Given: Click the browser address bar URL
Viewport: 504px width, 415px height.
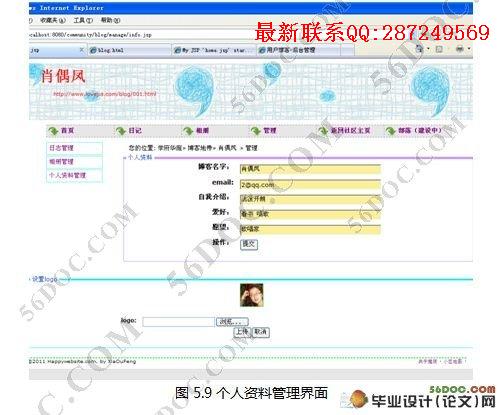Looking at the screenshot, I should (90, 35).
